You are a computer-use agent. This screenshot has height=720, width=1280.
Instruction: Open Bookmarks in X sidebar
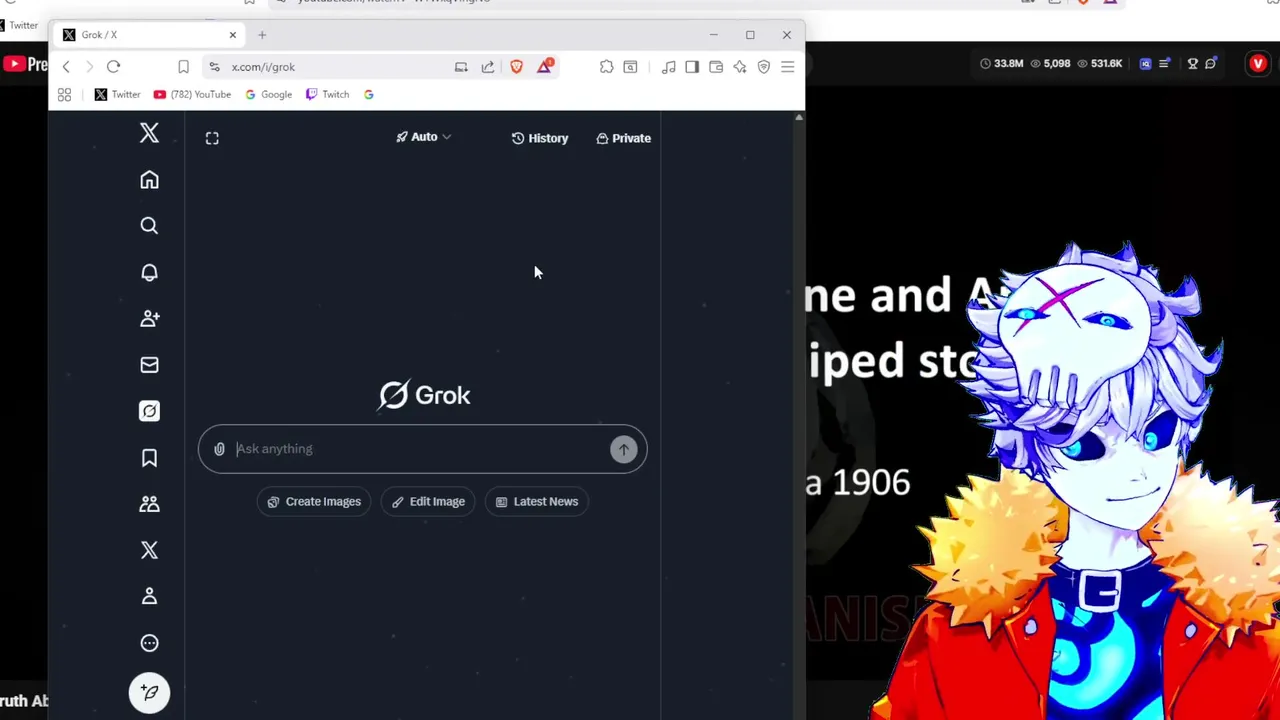149,457
